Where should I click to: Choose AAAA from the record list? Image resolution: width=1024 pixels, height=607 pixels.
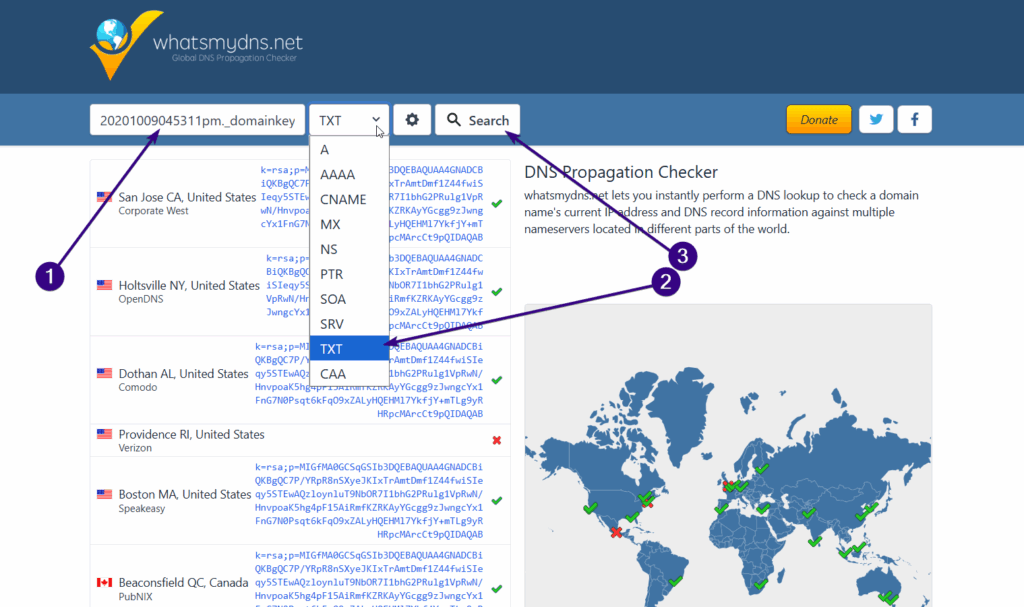point(337,174)
